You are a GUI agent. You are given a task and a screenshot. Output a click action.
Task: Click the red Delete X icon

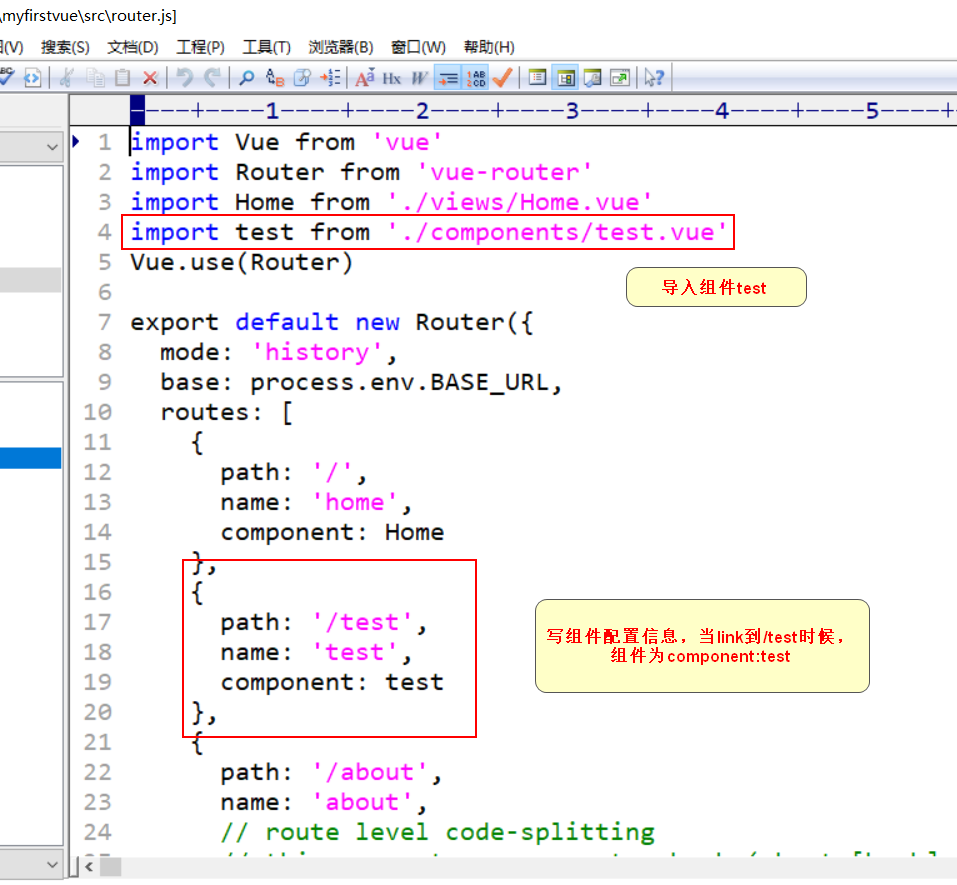tap(150, 78)
